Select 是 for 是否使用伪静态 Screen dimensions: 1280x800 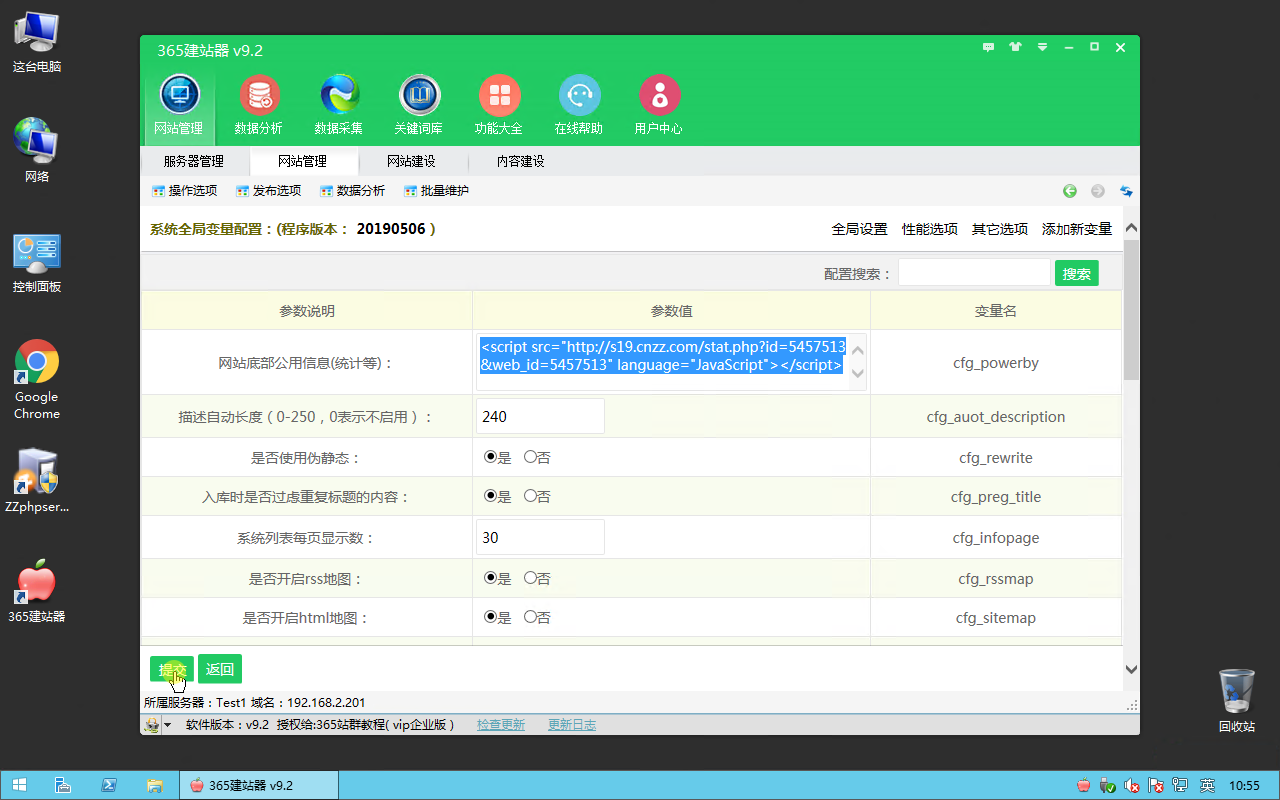490,457
